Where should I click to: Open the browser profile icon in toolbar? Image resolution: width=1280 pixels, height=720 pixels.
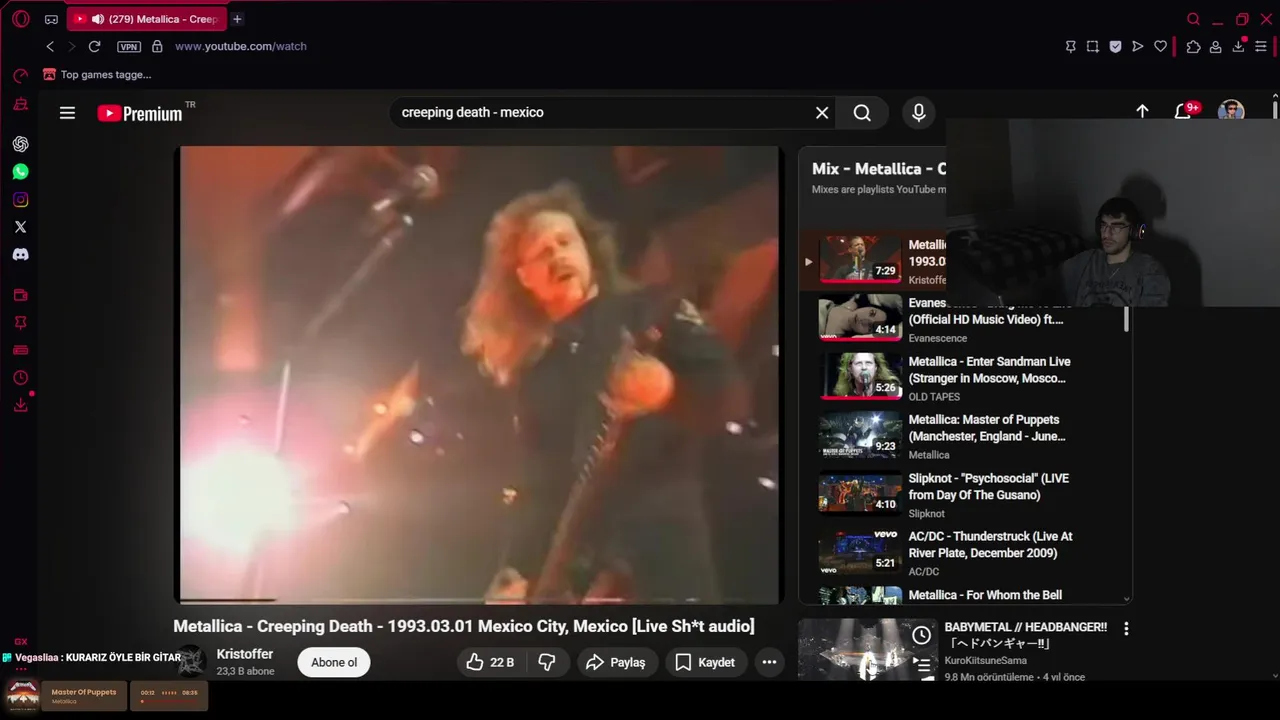[1215, 46]
